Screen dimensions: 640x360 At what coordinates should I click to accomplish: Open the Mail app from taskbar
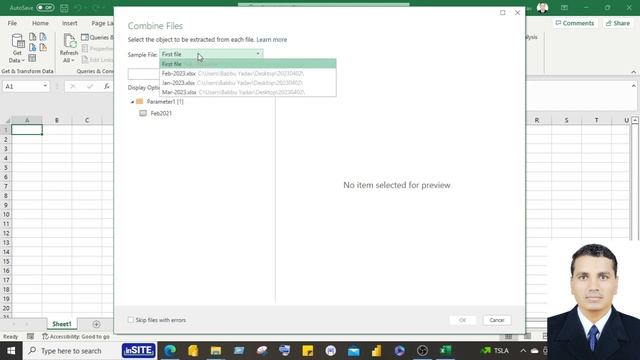pyautogui.click(x=354, y=351)
